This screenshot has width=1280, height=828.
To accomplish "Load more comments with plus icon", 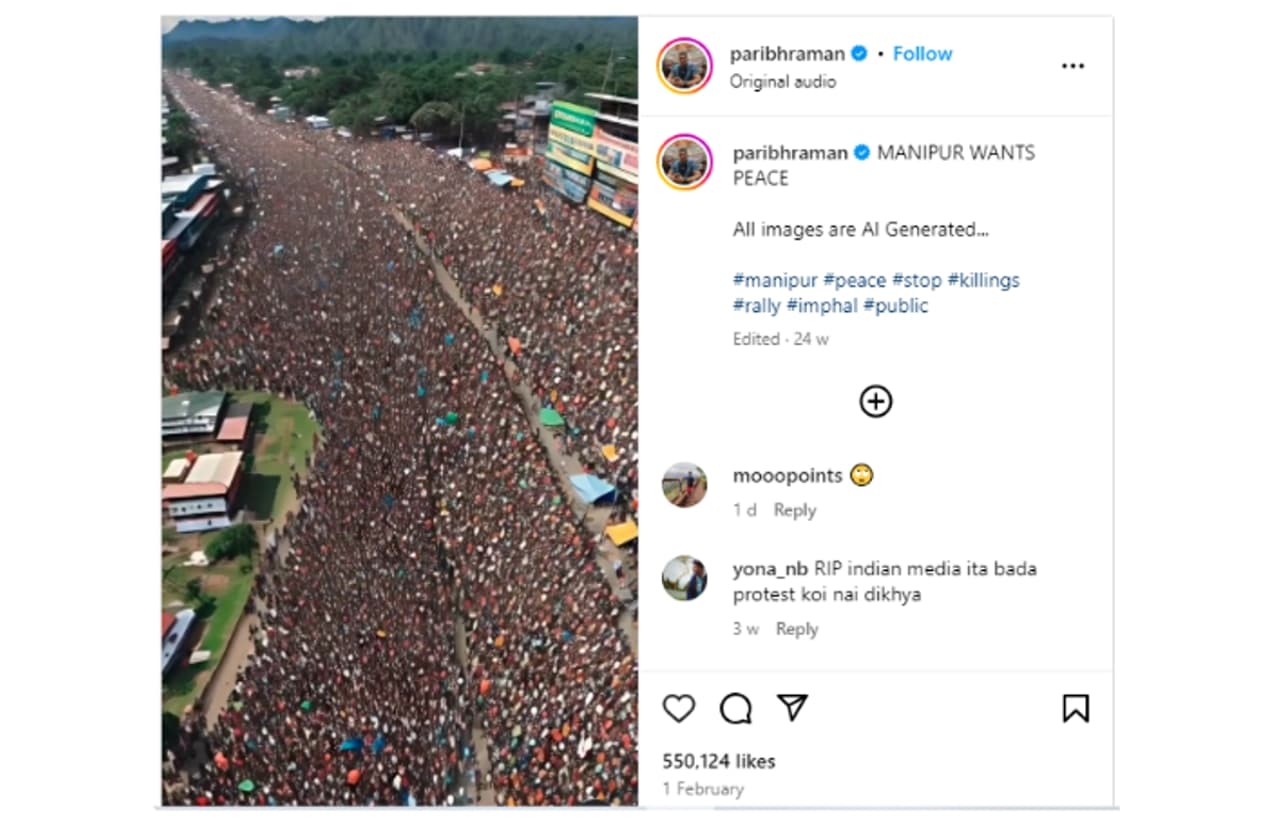I will point(876,401).
